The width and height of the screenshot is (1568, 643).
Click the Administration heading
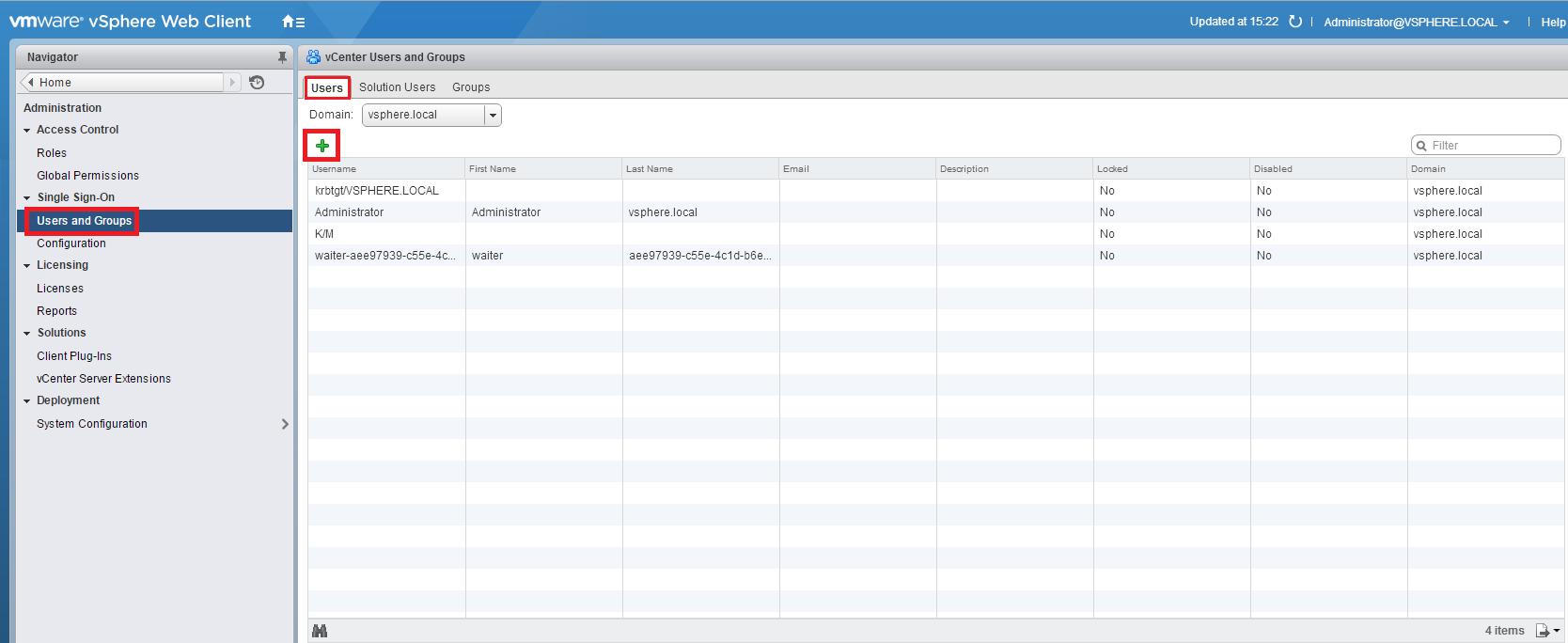62,108
